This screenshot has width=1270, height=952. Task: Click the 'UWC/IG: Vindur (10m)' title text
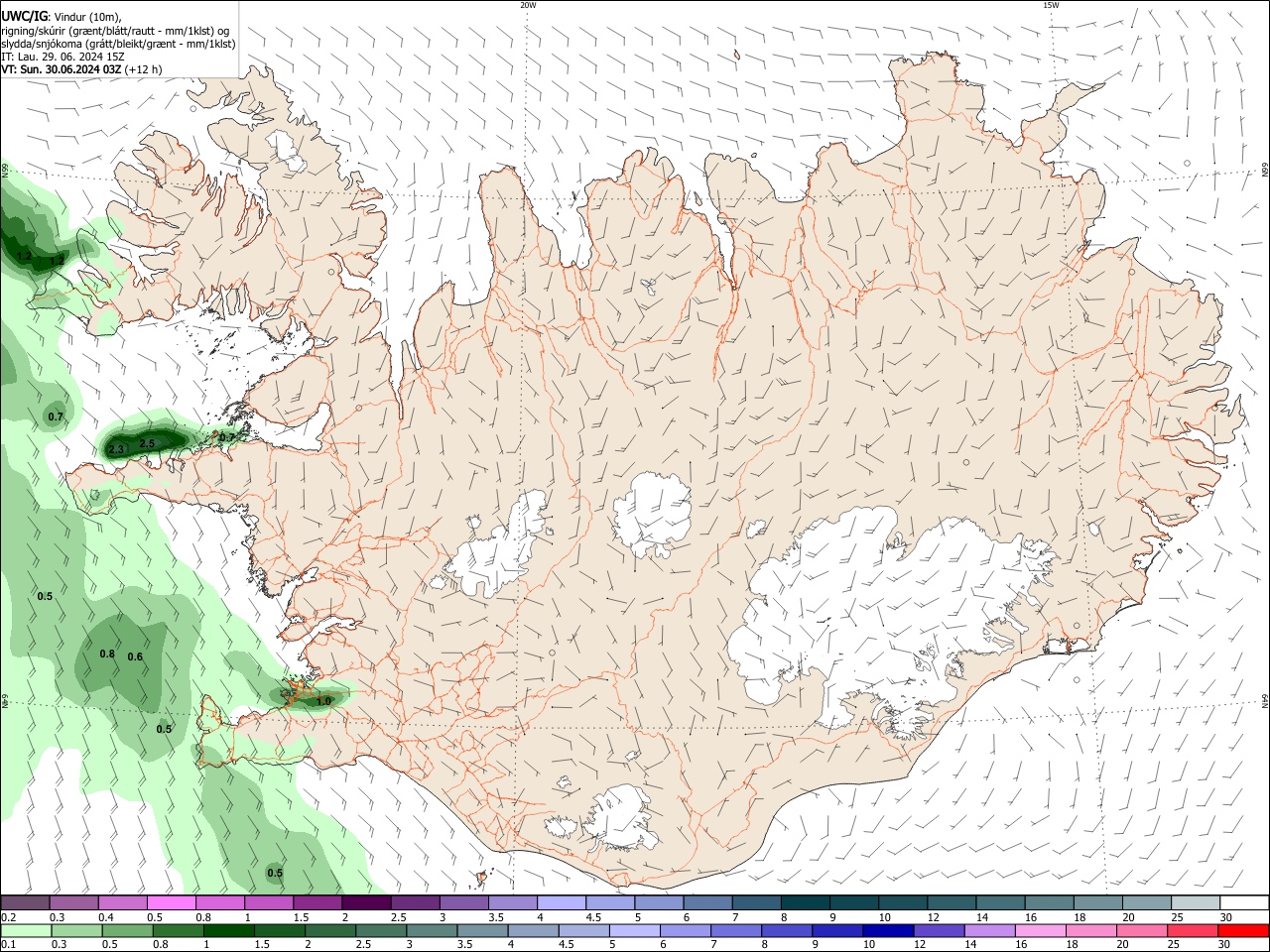pyautogui.click(x=62, y=17)
